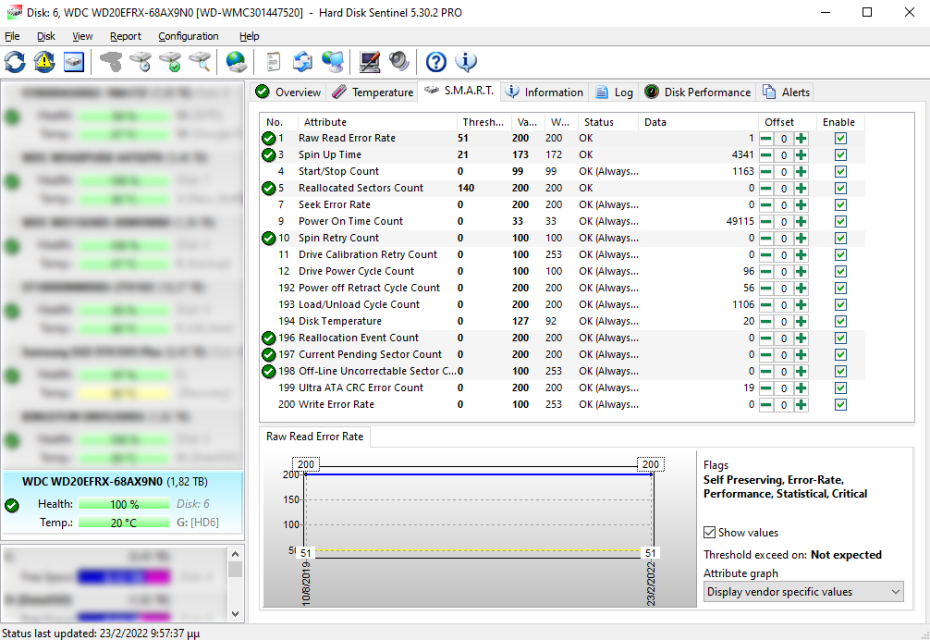Open the Configuration menu
The width and height of the screenshot is (930, 640).
click(x=188, y=36)
